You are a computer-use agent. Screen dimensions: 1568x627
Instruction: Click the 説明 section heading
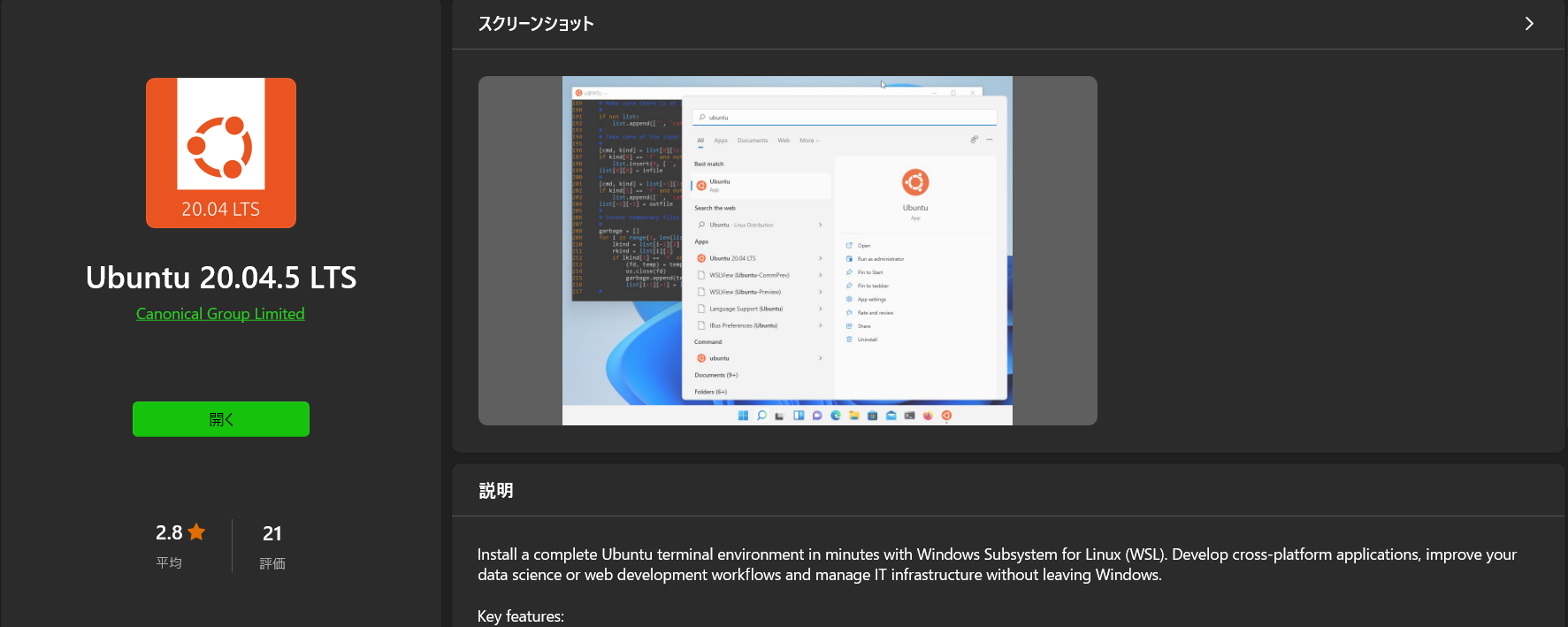496,491
